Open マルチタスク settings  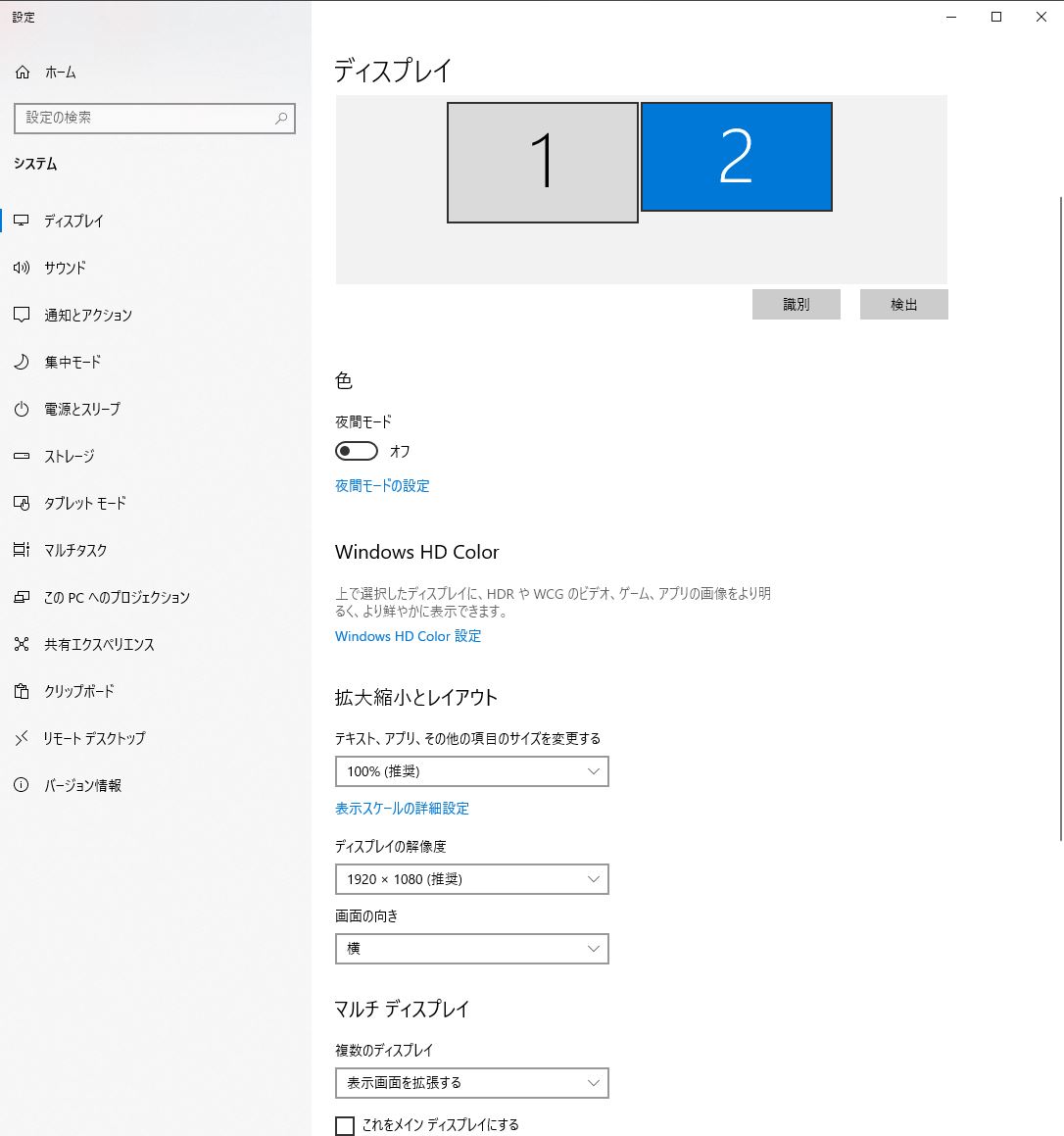click(155, 550)
